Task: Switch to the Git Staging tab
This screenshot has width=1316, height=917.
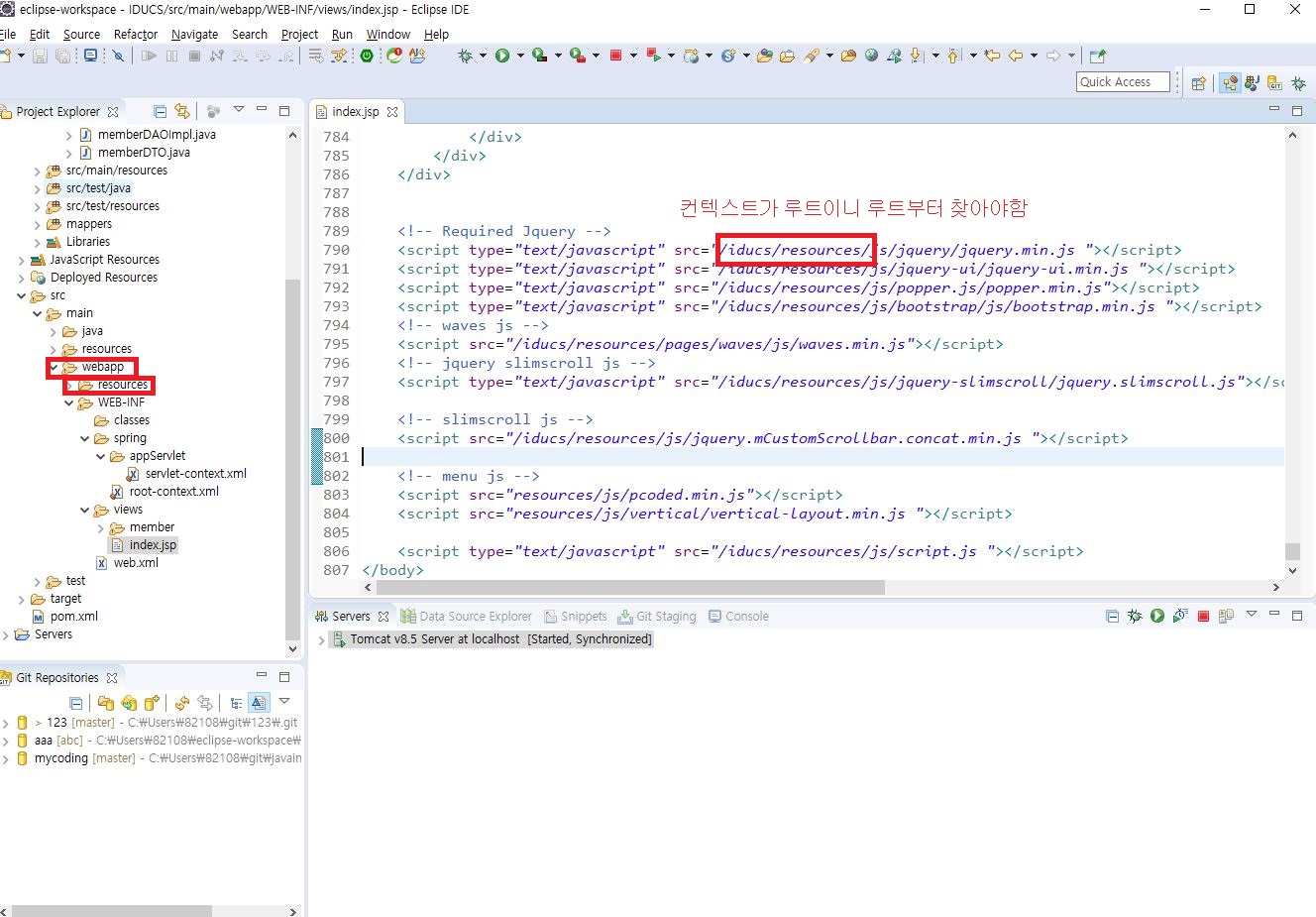Action: click(656, 617)
